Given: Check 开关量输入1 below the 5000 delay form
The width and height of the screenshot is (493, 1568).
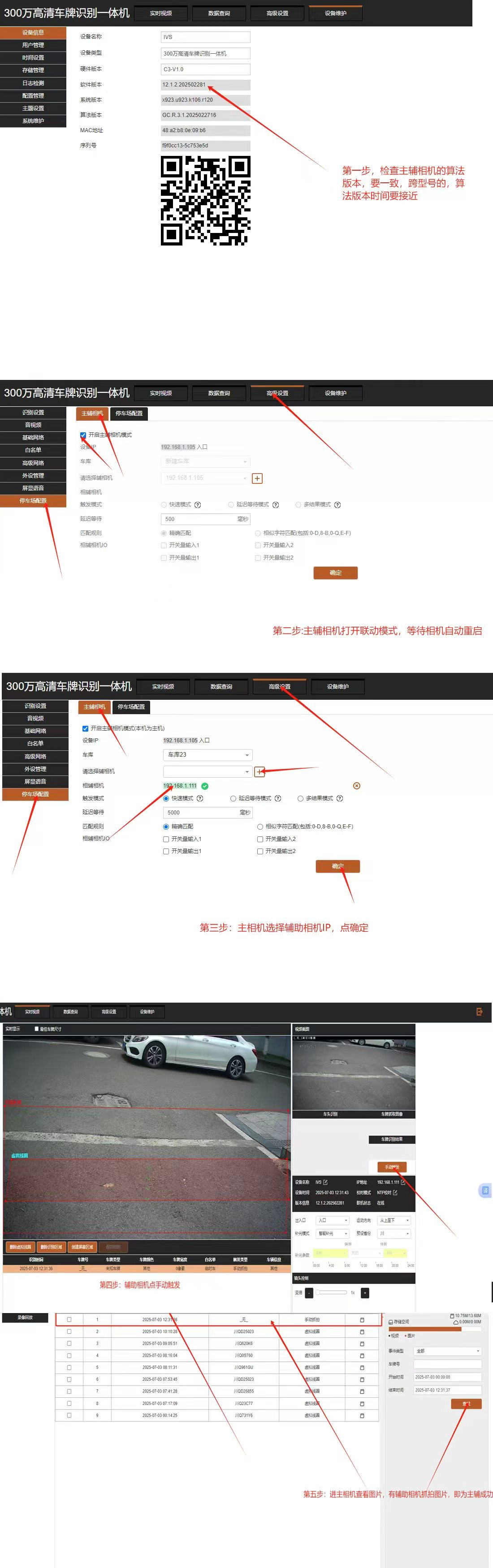Looking at the screenshot, I should (166, 840).
